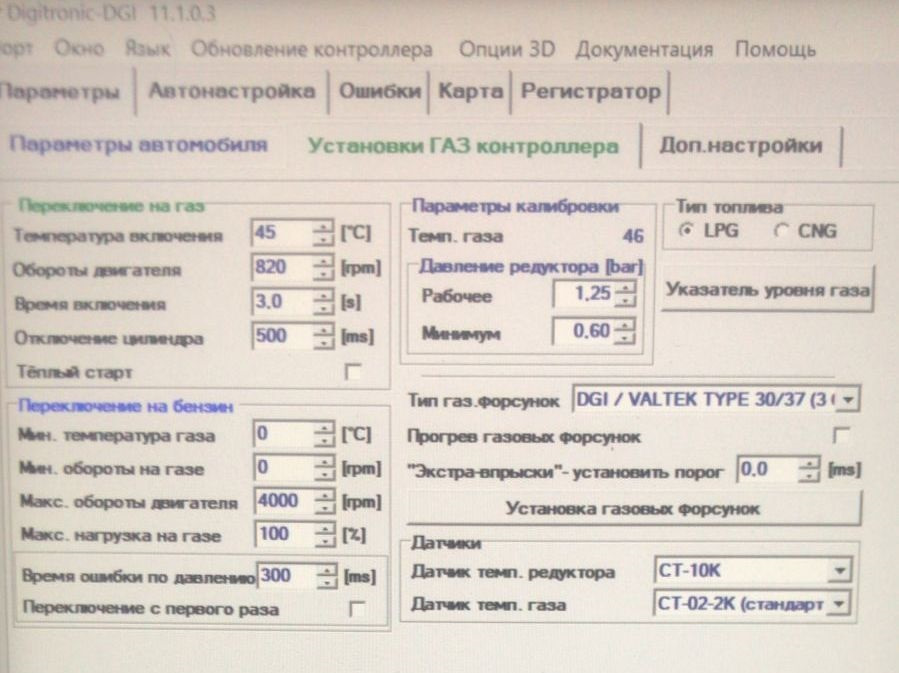Click the max engine rpm spinner
Screen dimensions: 899x673
(323, 501)
